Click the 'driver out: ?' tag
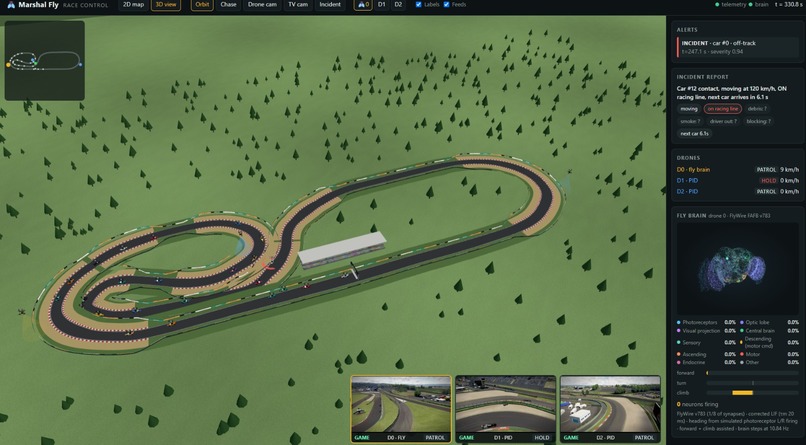 723,121
